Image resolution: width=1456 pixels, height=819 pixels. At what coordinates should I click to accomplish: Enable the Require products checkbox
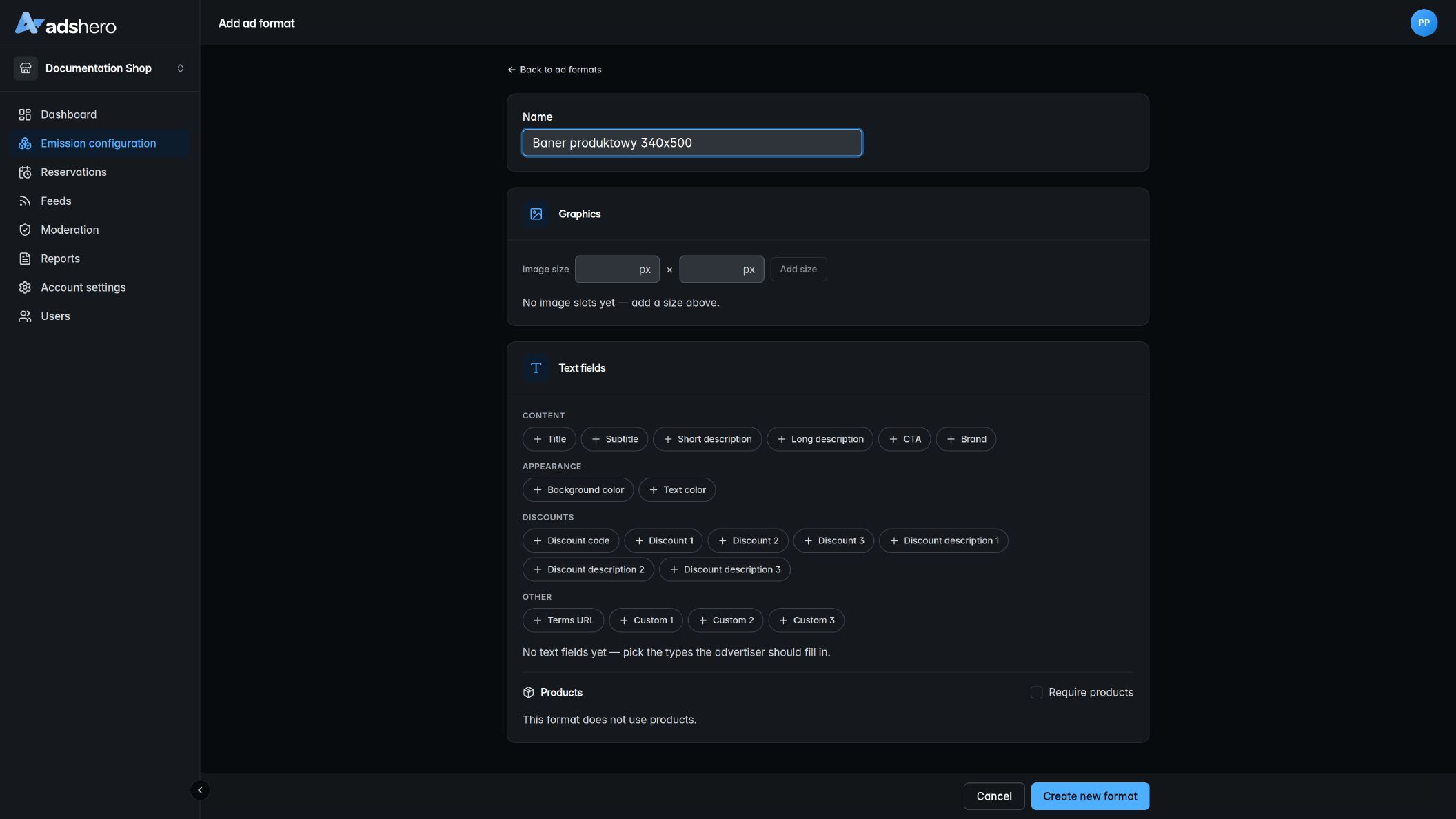(x=1036, y=692)
